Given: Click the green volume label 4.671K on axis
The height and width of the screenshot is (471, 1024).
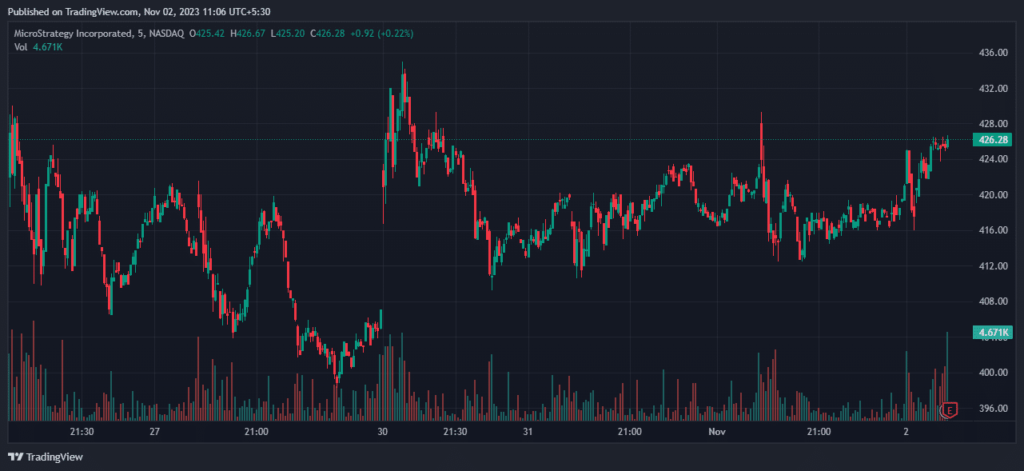Looking at the screenshot, I should [993, 332].
